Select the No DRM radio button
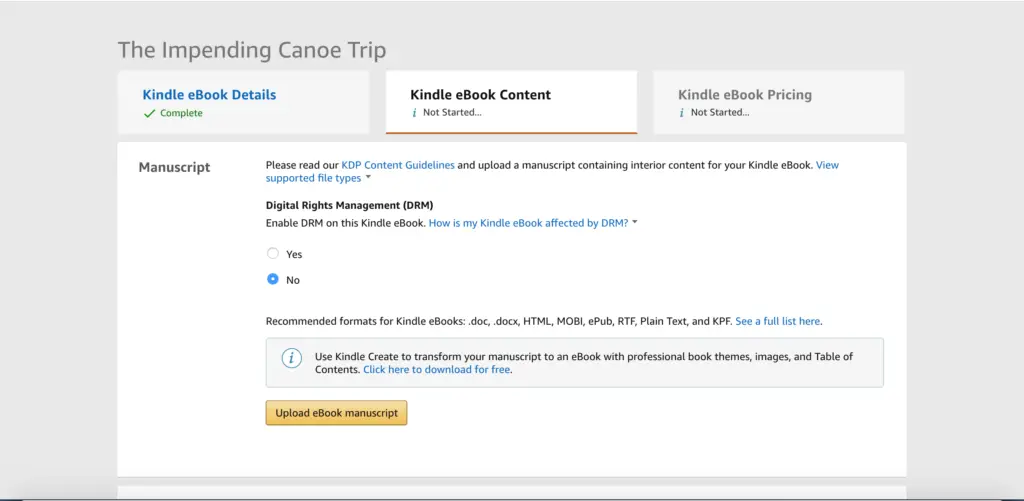This screenshot has height=501, width=1024. pos(273,280)
